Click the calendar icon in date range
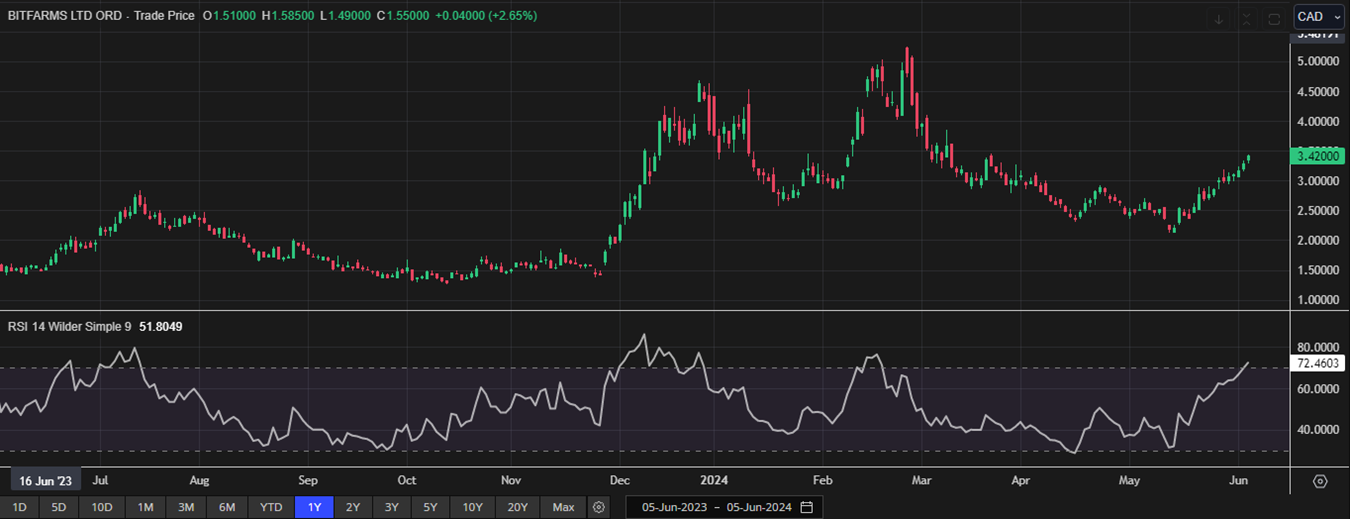 tap(806, 507)
